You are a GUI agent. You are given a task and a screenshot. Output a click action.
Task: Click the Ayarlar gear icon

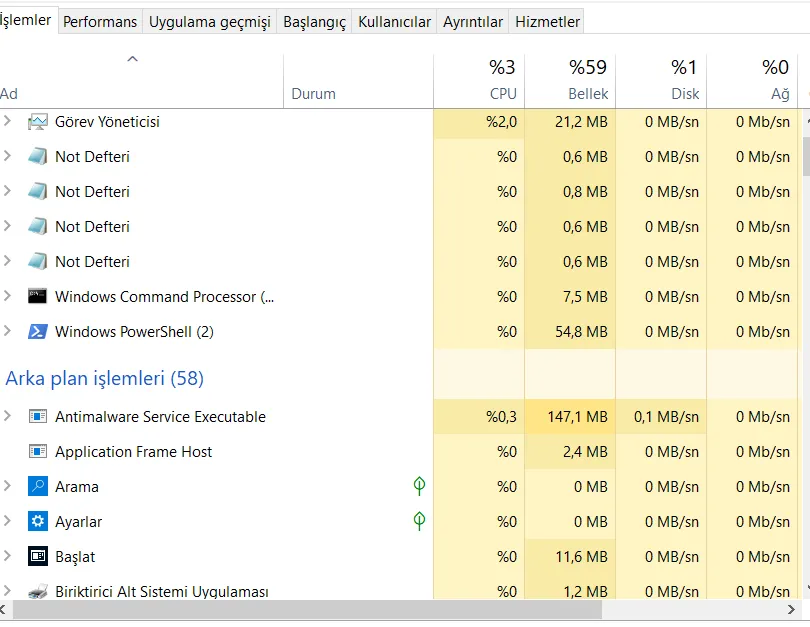pyautogui.click(x=38, y=522)
